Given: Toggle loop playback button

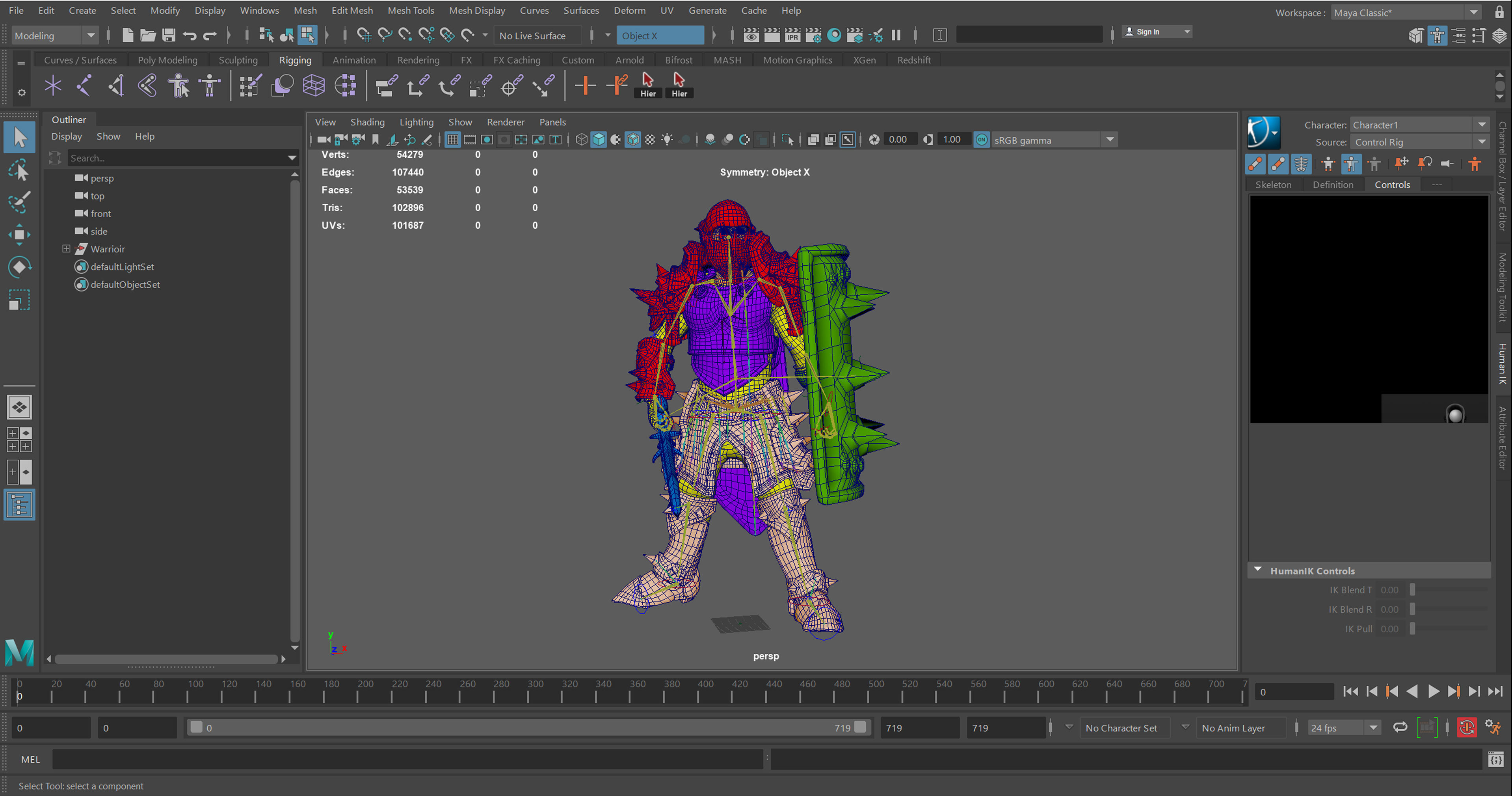Looking at the screenshot, I should tap(1400, 728).
